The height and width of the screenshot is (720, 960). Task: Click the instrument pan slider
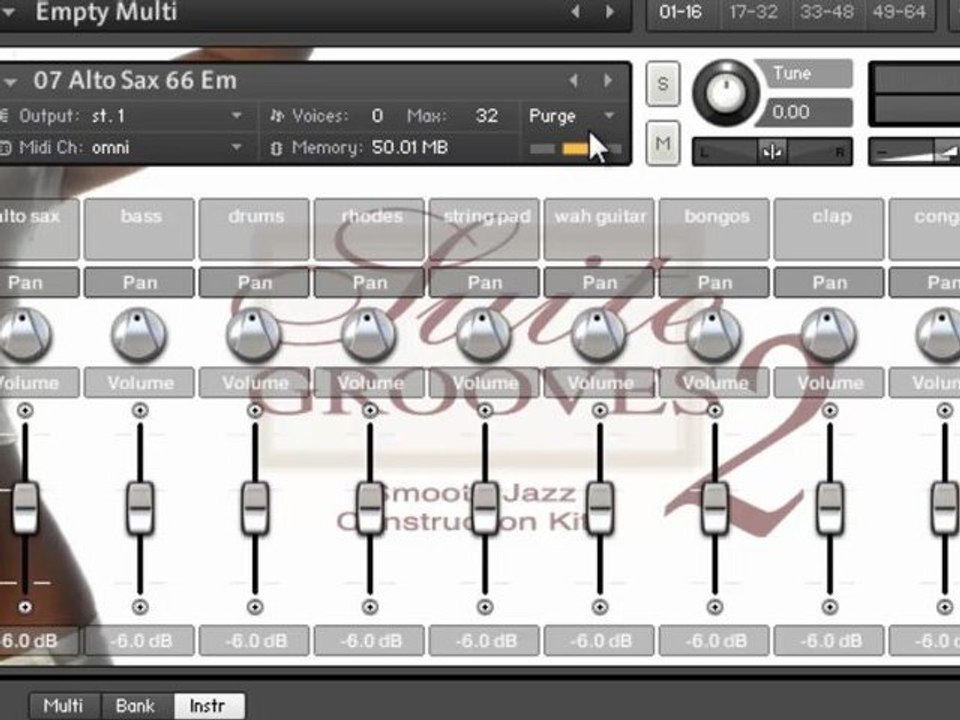pyautogui.click(x=772, y=151)
